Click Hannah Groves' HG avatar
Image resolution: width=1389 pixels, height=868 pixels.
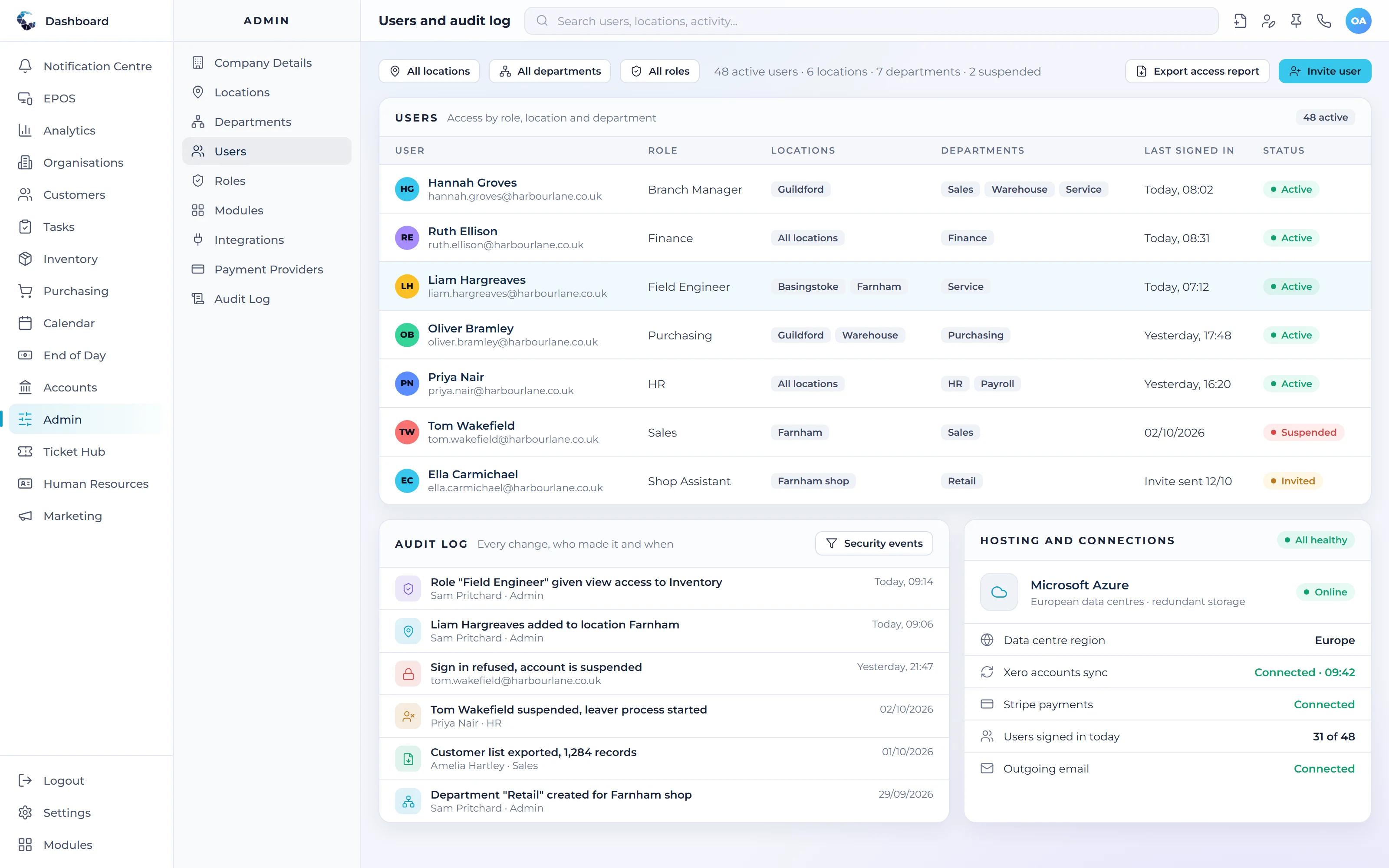coord(407,189)
